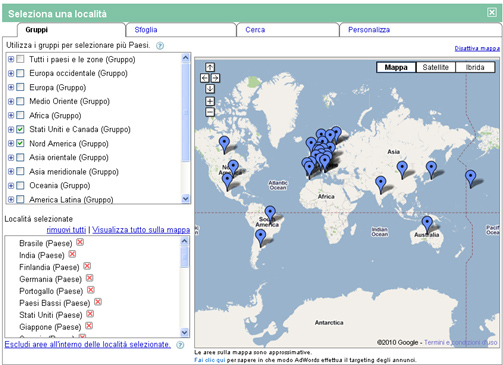Click Escludi aree all'interno delle località selezionate
The height and width of the screenshot is (365, 503).
[x=88, y=344]
